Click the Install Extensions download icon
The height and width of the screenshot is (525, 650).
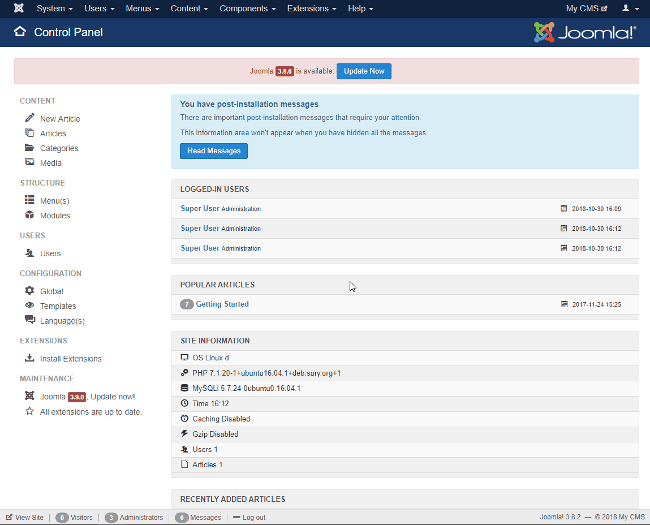click(x=29, y=358)
